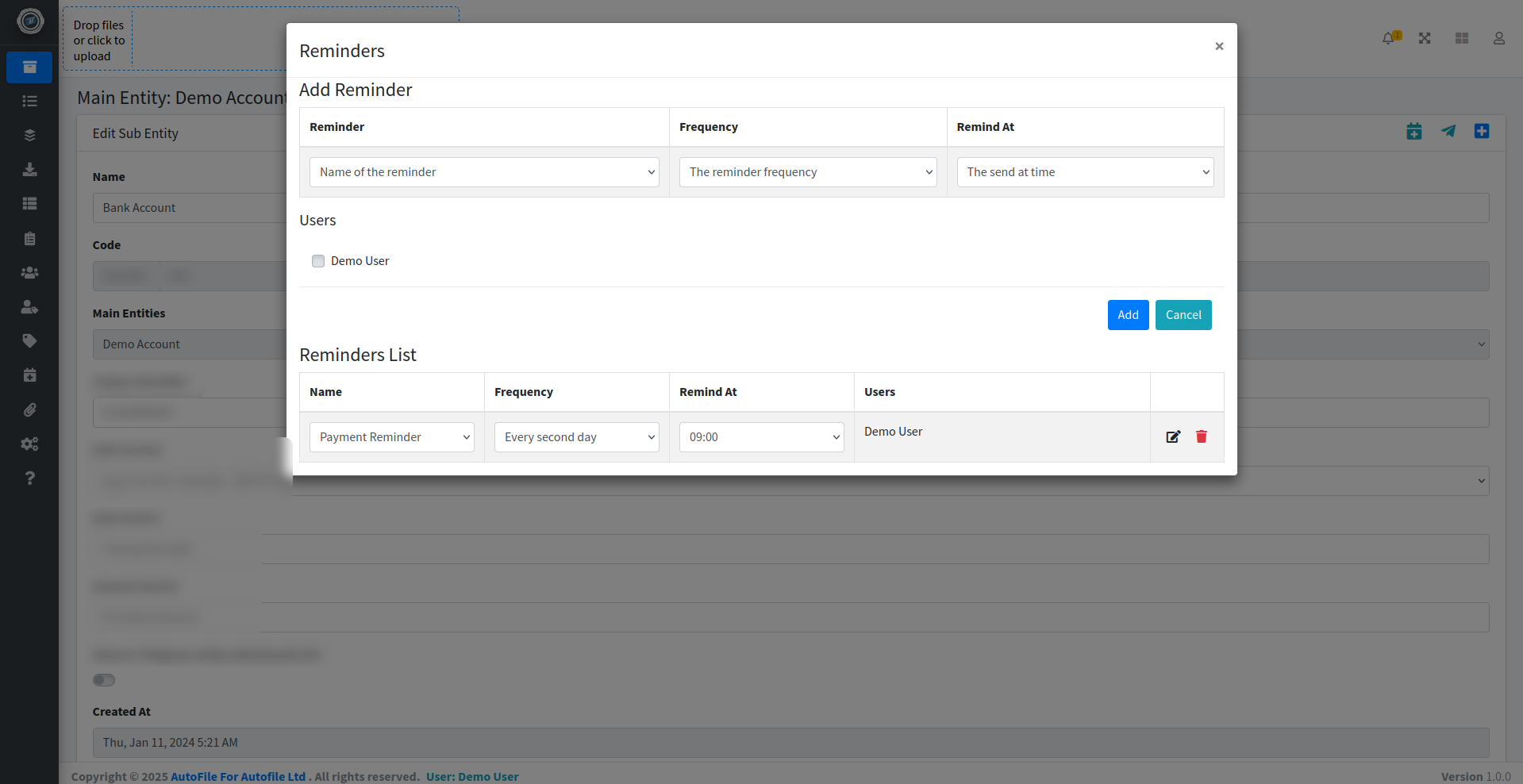
Task: Close the Reminders dialog
Action: (1219, 46)
